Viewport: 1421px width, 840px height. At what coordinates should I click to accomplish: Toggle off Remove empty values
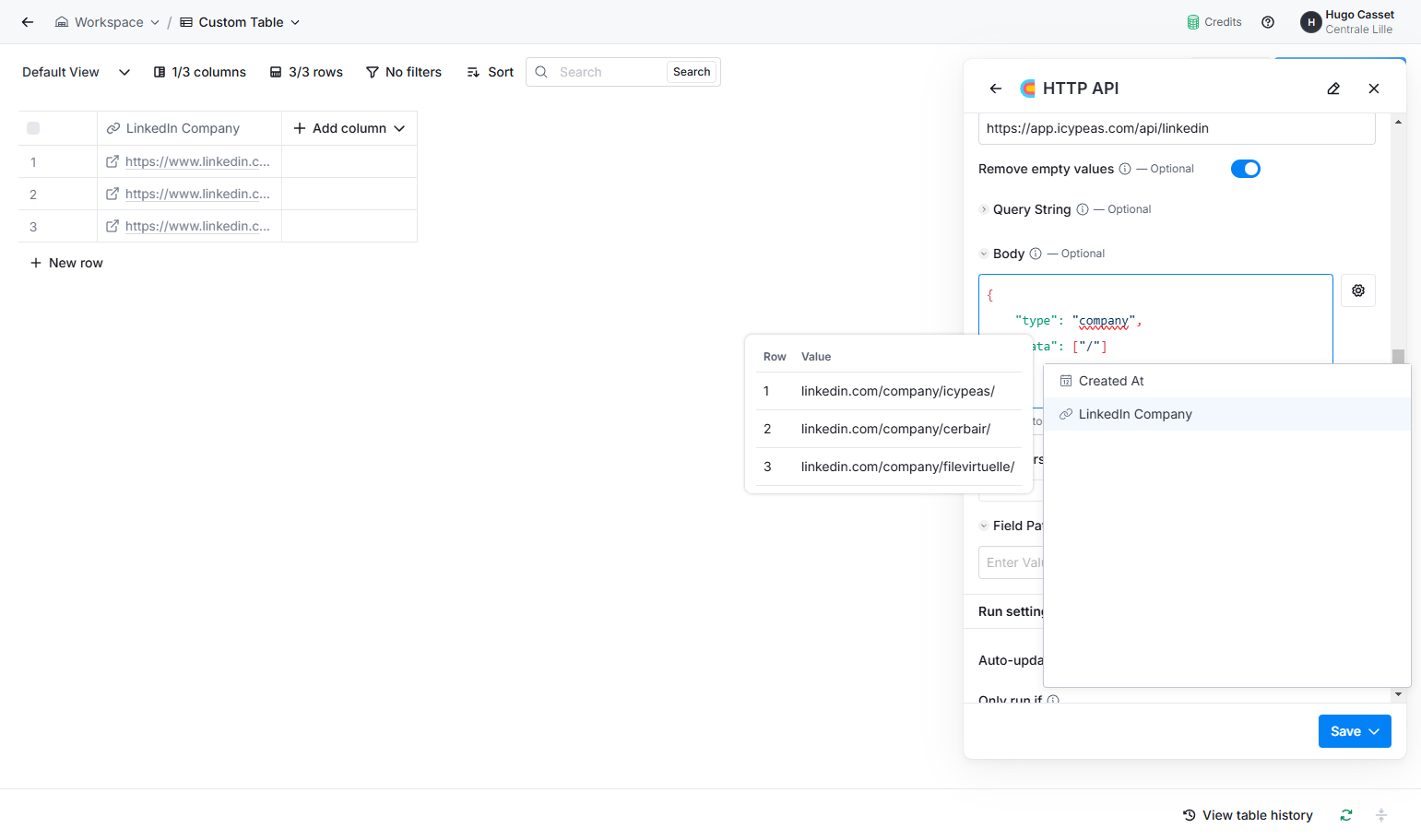coord(1246,169)
